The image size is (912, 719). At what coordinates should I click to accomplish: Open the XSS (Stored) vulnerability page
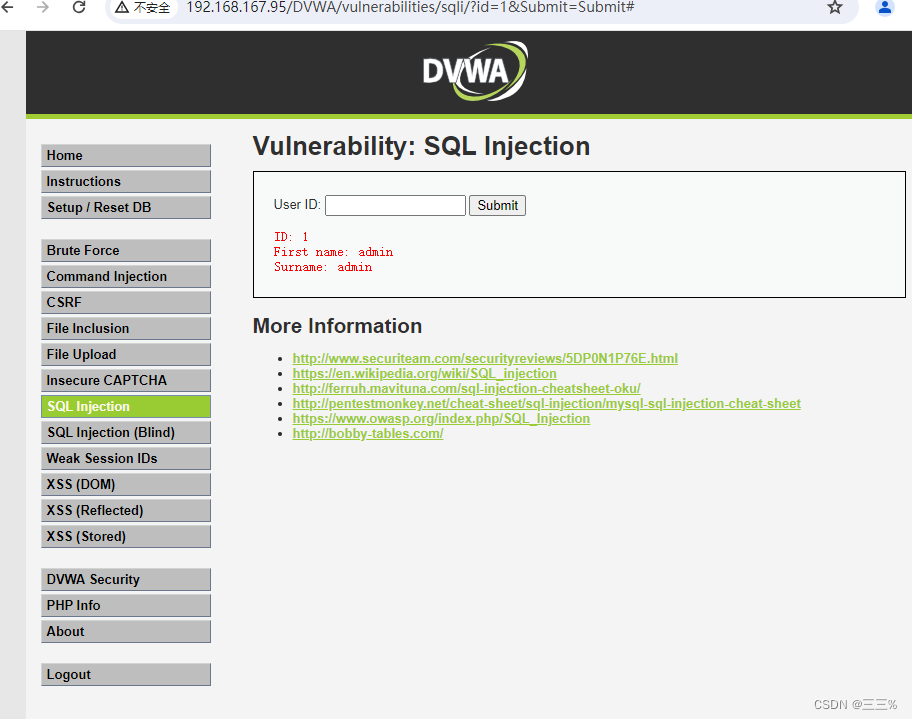coord(125,536)
